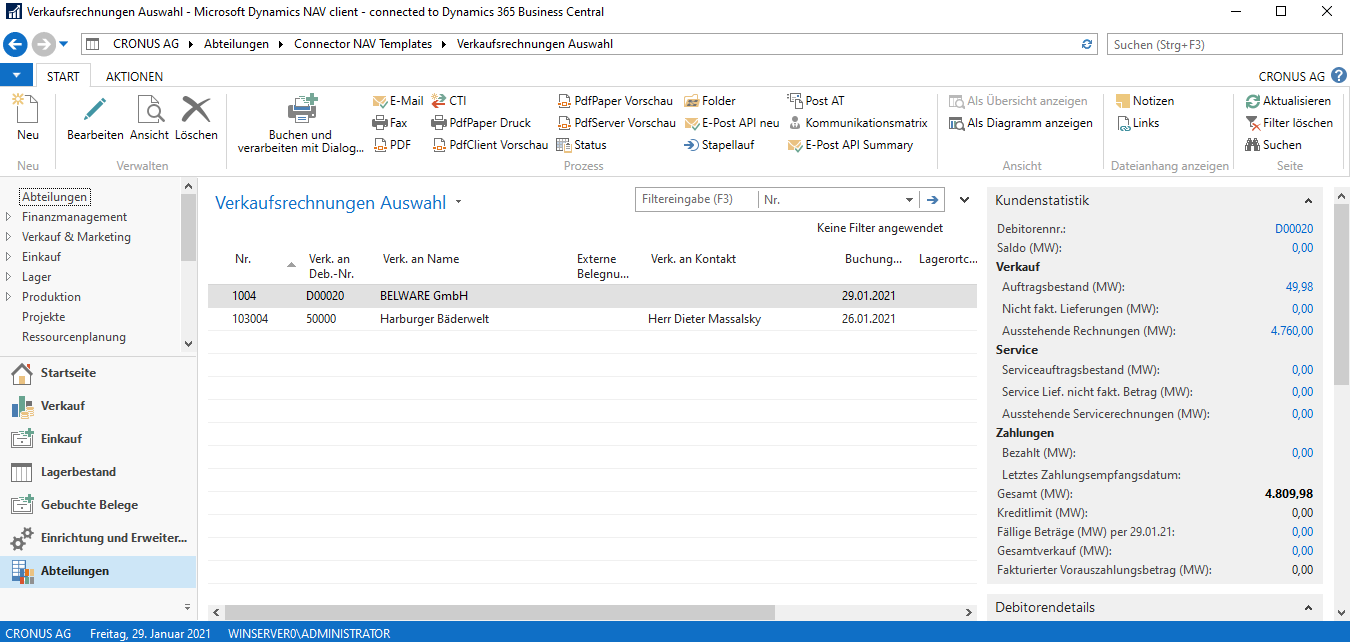Open Lagerbestand navigation item
The width and height of the screenshot is (1350, 642).
pyautogui.click(x=98, y=472)
